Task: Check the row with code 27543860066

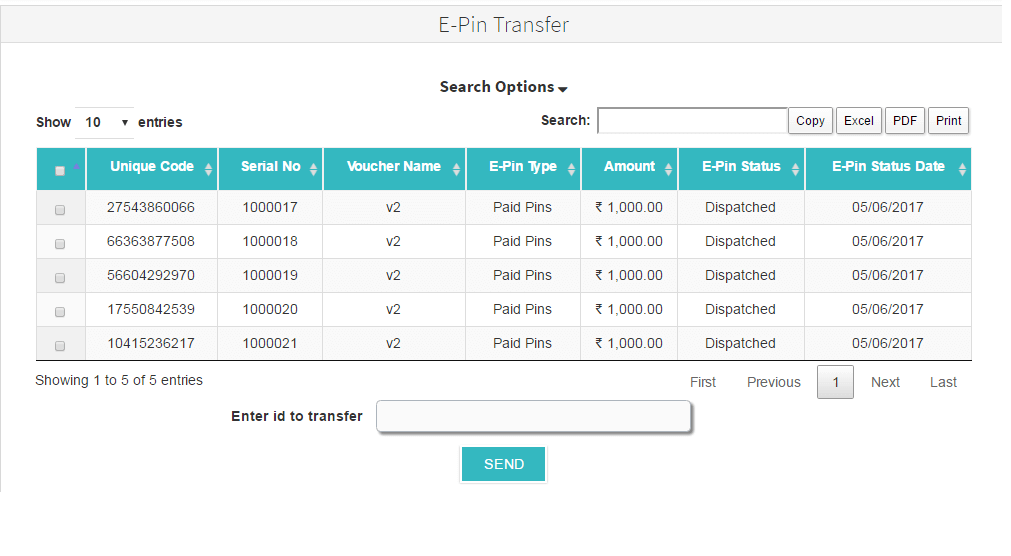Action: coord(60,210)
